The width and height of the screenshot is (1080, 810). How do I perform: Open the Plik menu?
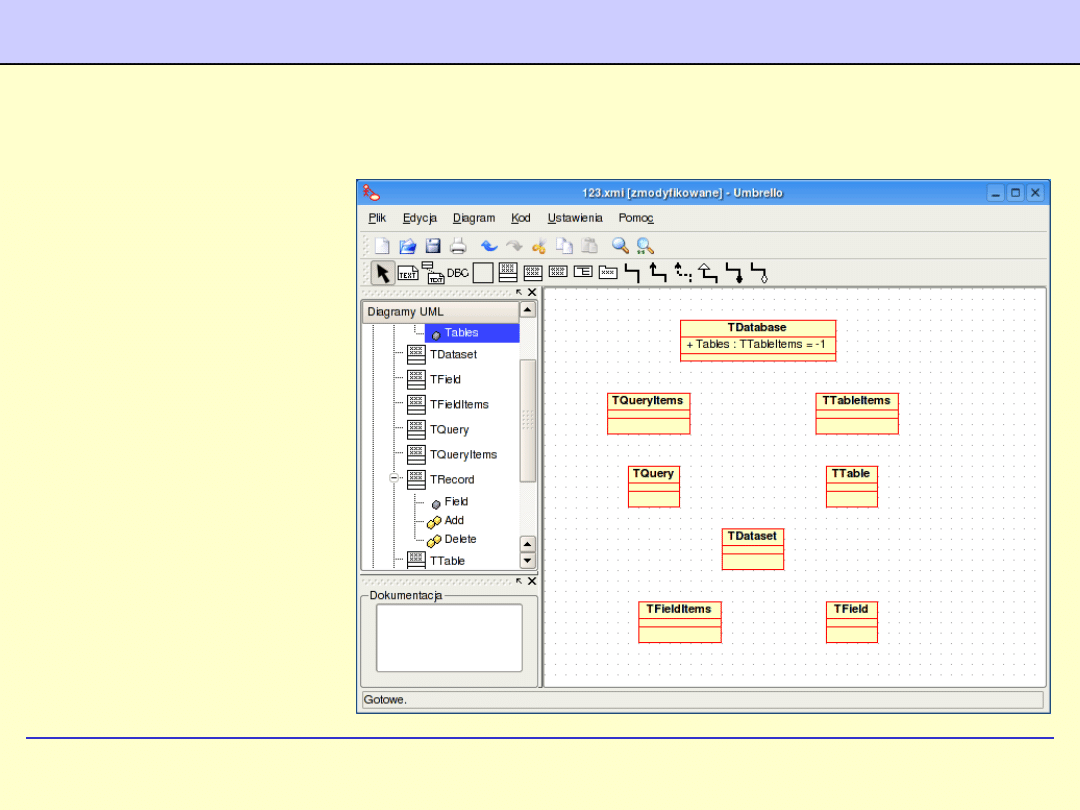coord(377,218)
